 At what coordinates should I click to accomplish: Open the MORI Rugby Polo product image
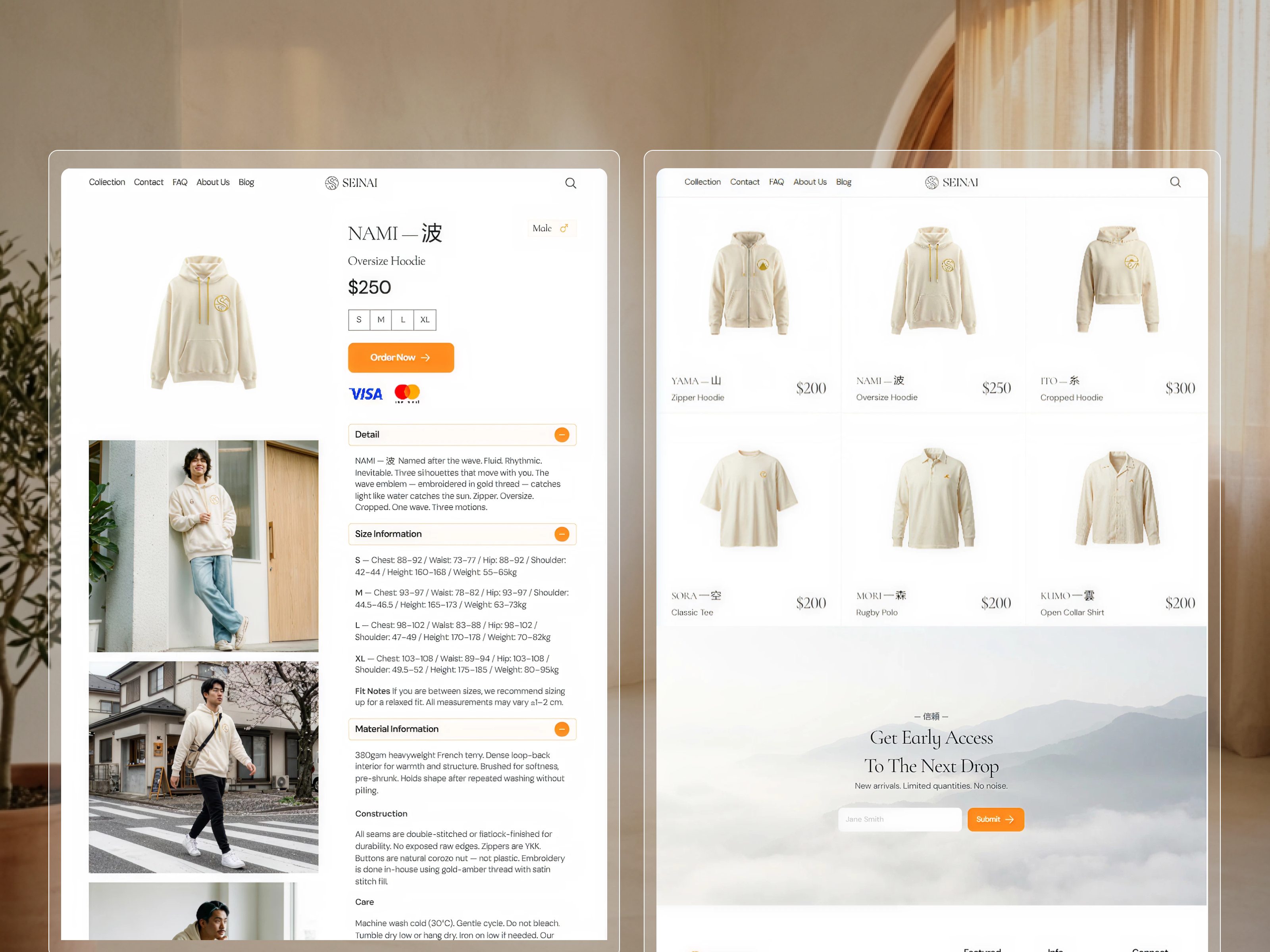[933, 498]
